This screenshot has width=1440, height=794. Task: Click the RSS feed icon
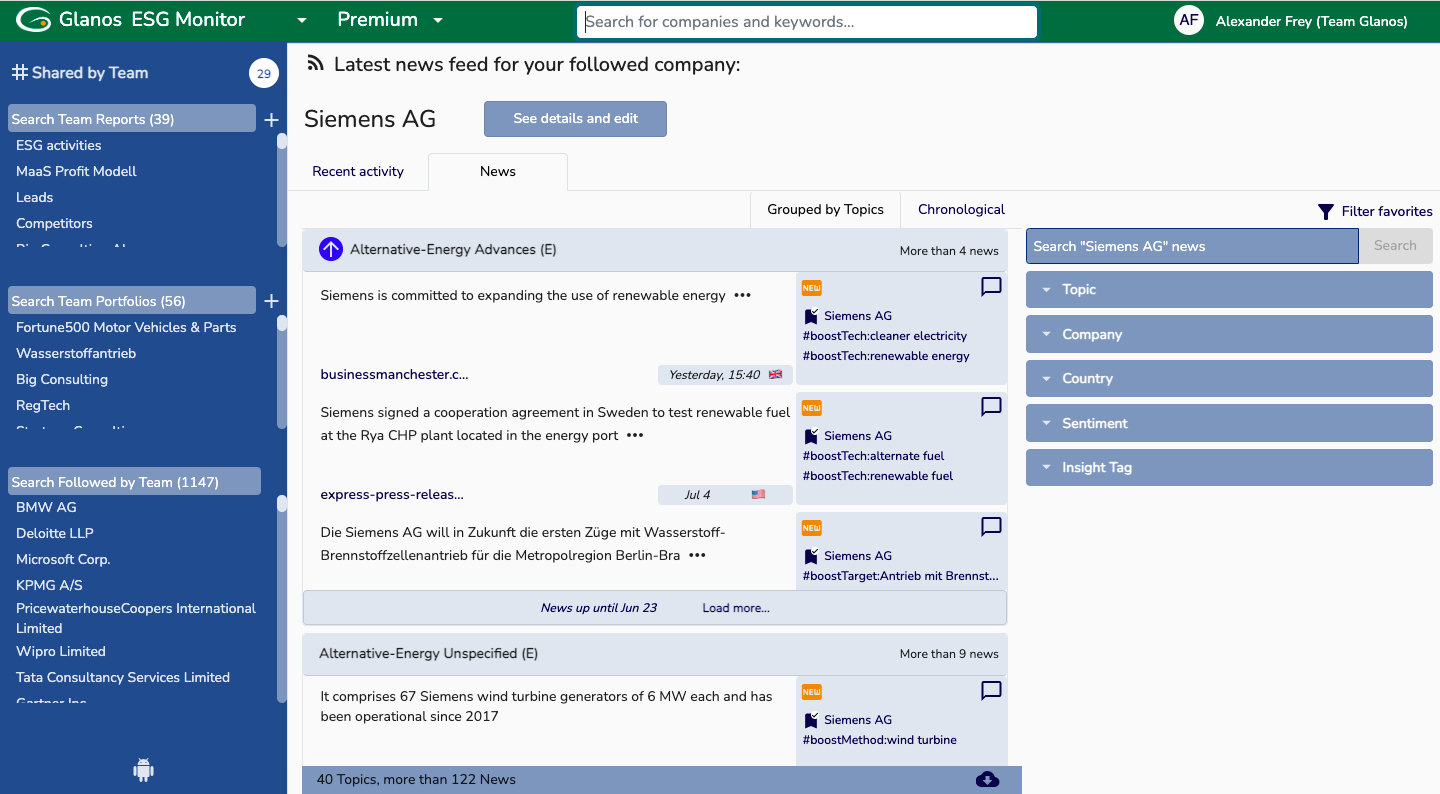(316, 64)
